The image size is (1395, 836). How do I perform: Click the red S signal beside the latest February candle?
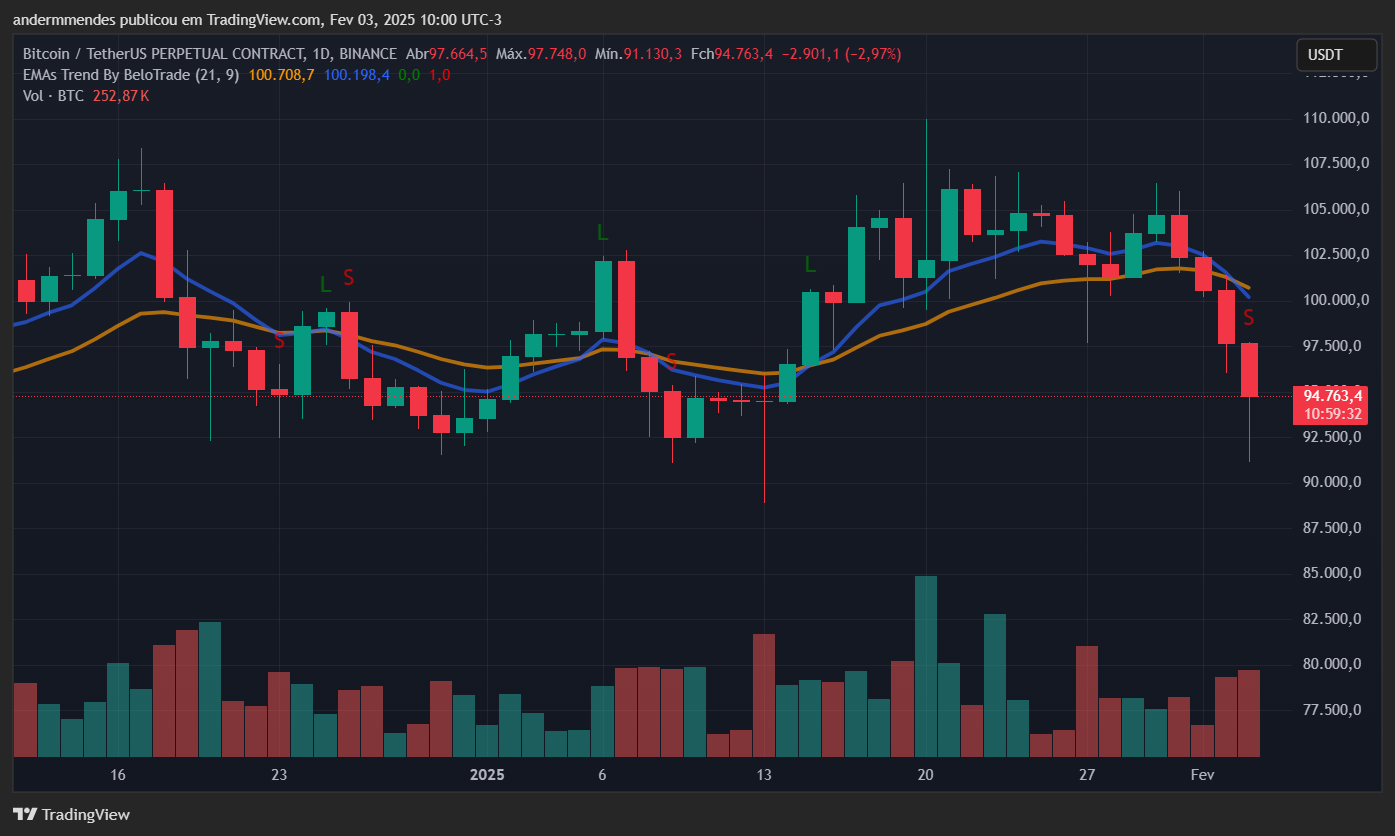[x=1249, y=318]
